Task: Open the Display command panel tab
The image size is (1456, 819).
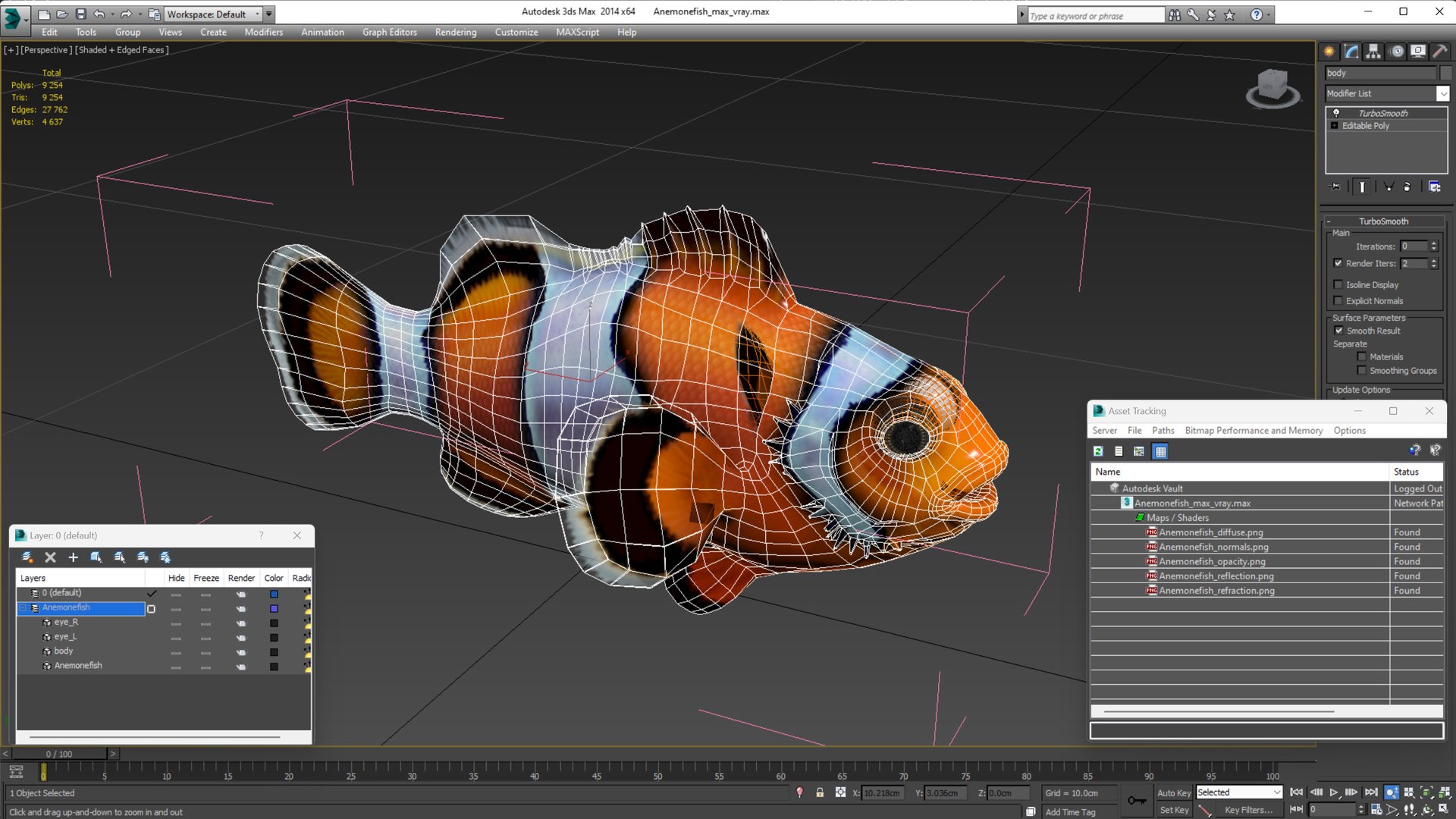Action: tap(1417, 52)
